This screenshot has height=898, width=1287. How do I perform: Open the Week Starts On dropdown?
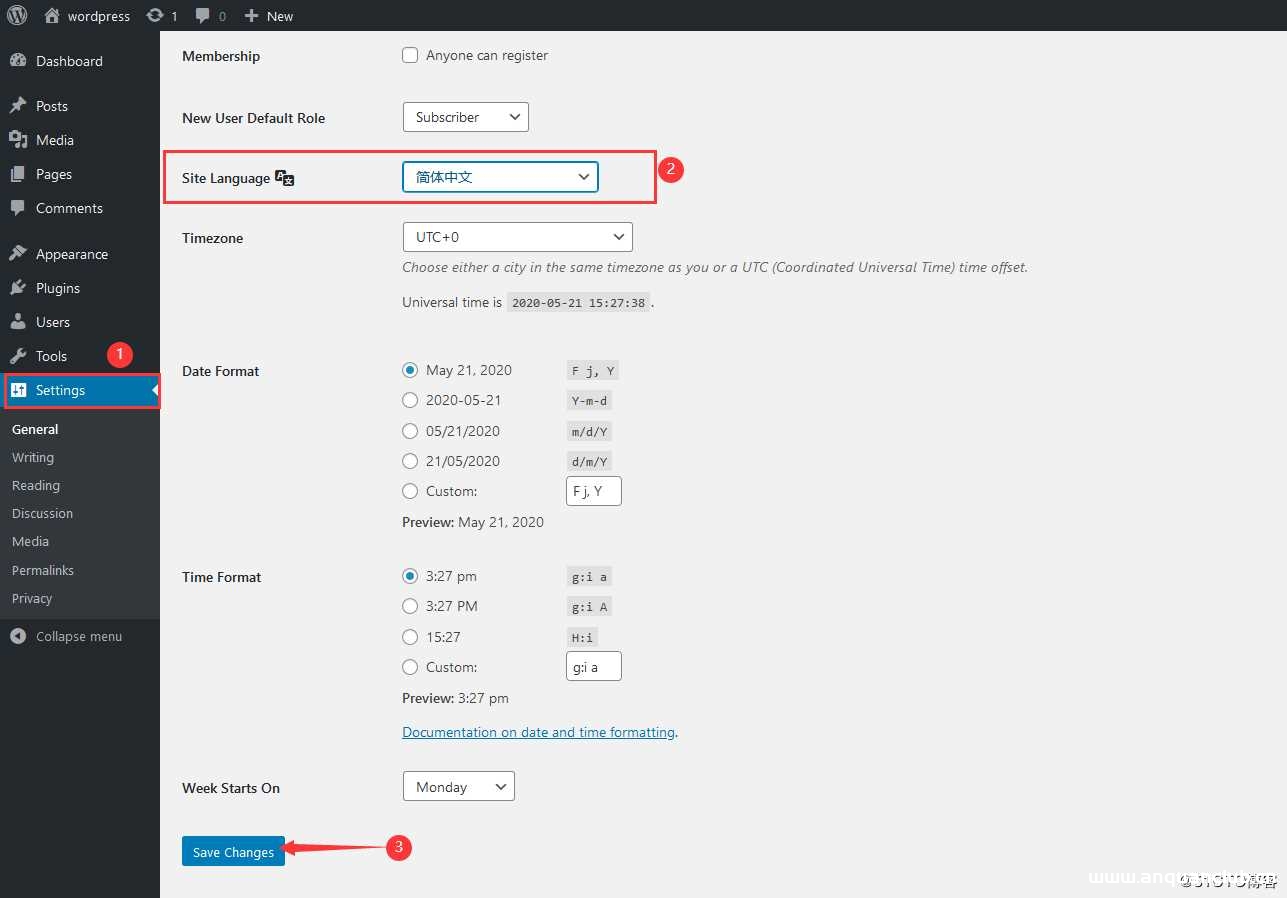[x=458, y=786]
